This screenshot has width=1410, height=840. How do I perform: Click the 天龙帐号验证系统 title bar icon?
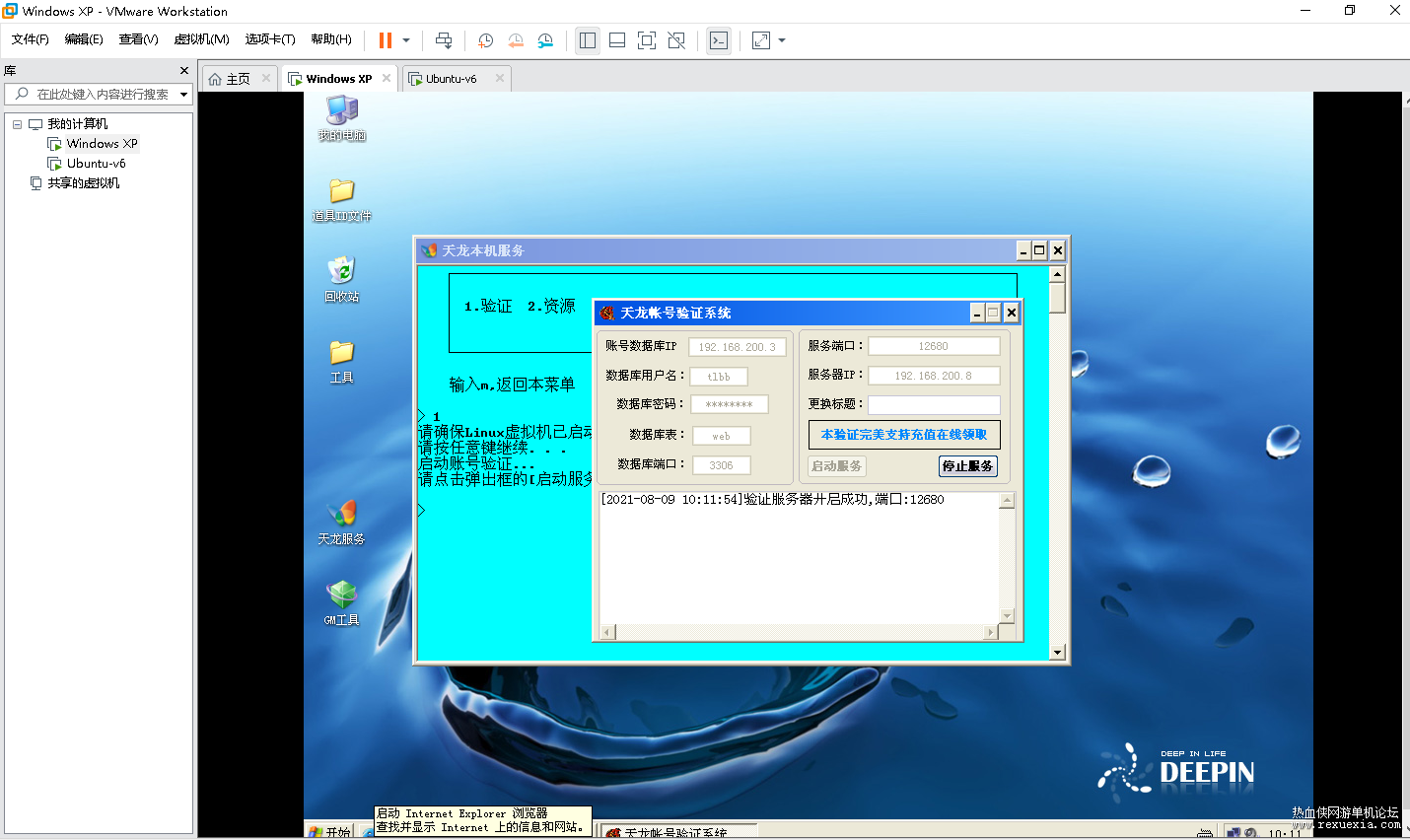[607, 313]
